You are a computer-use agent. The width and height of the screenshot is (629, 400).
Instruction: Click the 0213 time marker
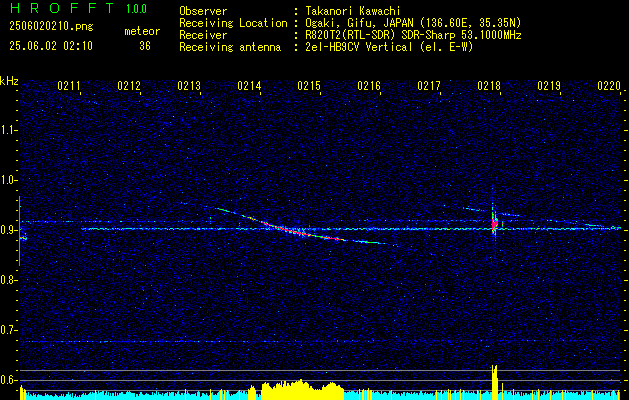coord(189,86)
